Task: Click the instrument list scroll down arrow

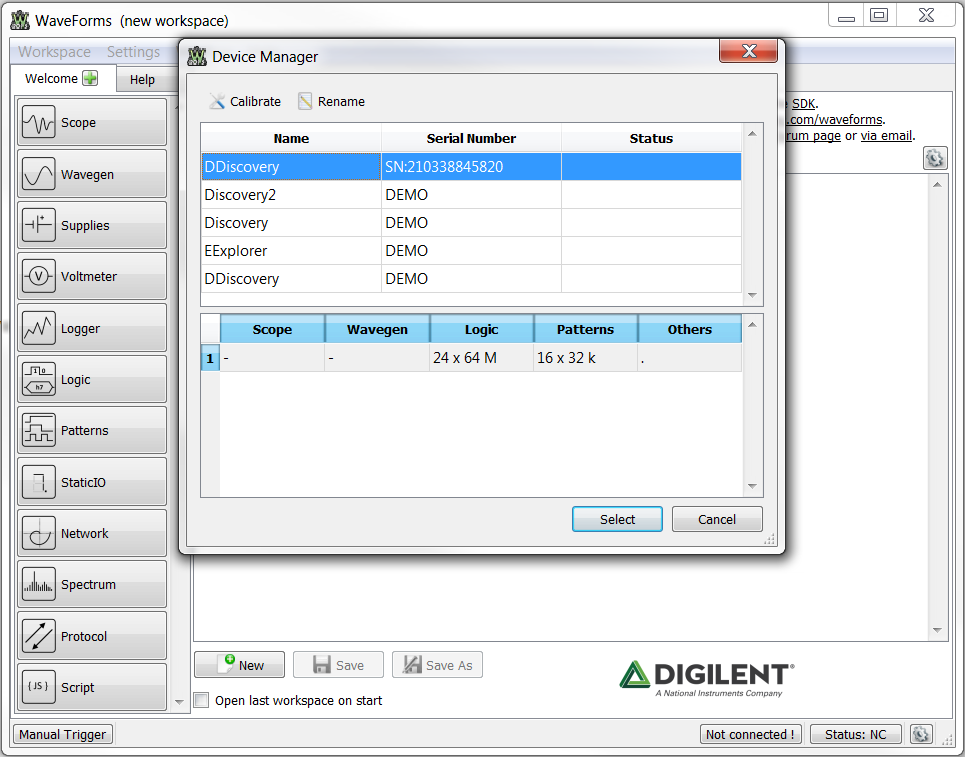Action: [180, 702]
